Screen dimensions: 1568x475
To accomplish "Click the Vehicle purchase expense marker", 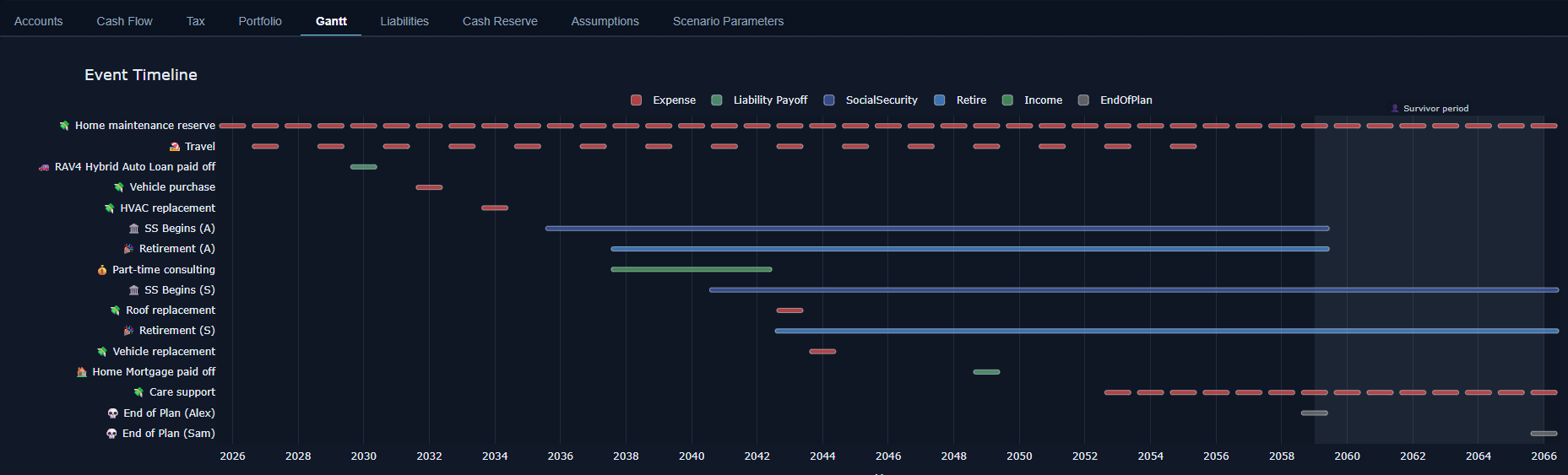I will coord(429,187).
